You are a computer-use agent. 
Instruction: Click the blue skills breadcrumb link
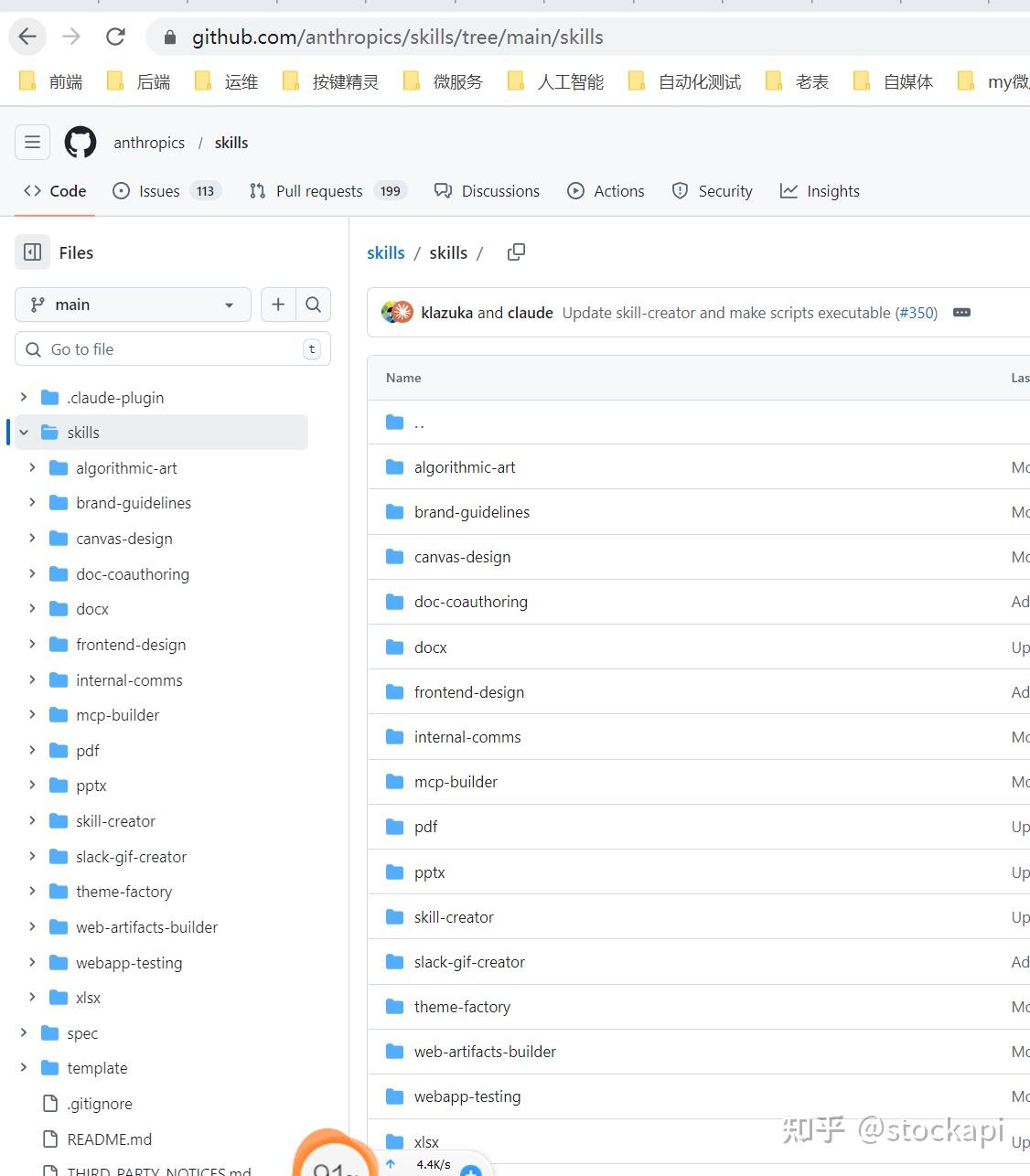(x=386, y=253)
